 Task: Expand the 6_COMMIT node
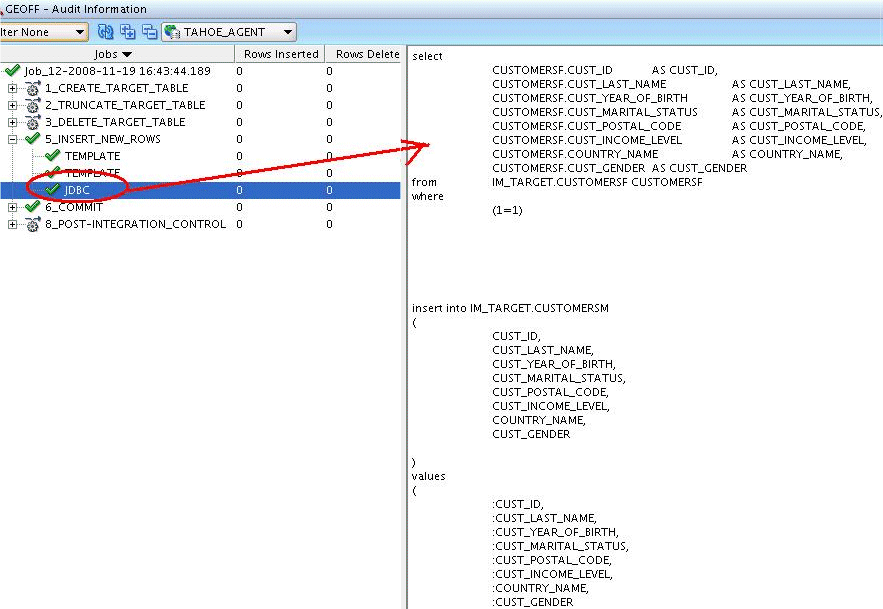tap(12, 207)
